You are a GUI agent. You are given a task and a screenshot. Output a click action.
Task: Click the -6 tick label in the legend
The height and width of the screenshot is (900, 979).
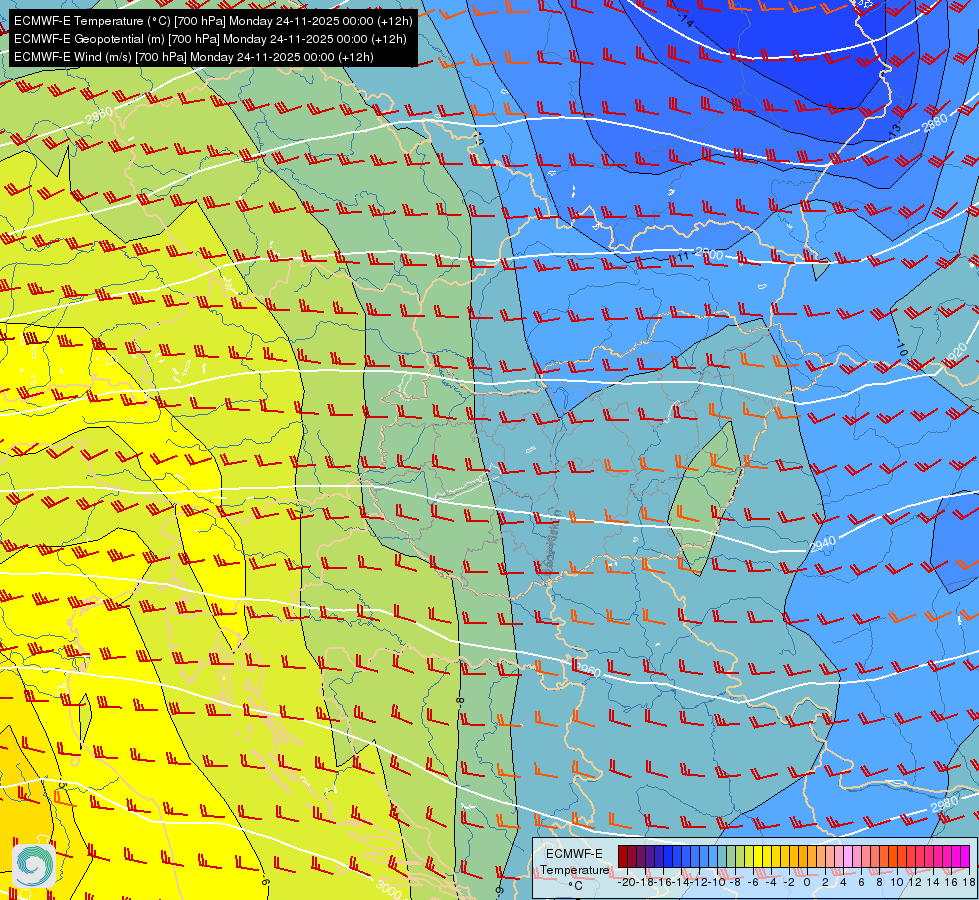(754, 883)
